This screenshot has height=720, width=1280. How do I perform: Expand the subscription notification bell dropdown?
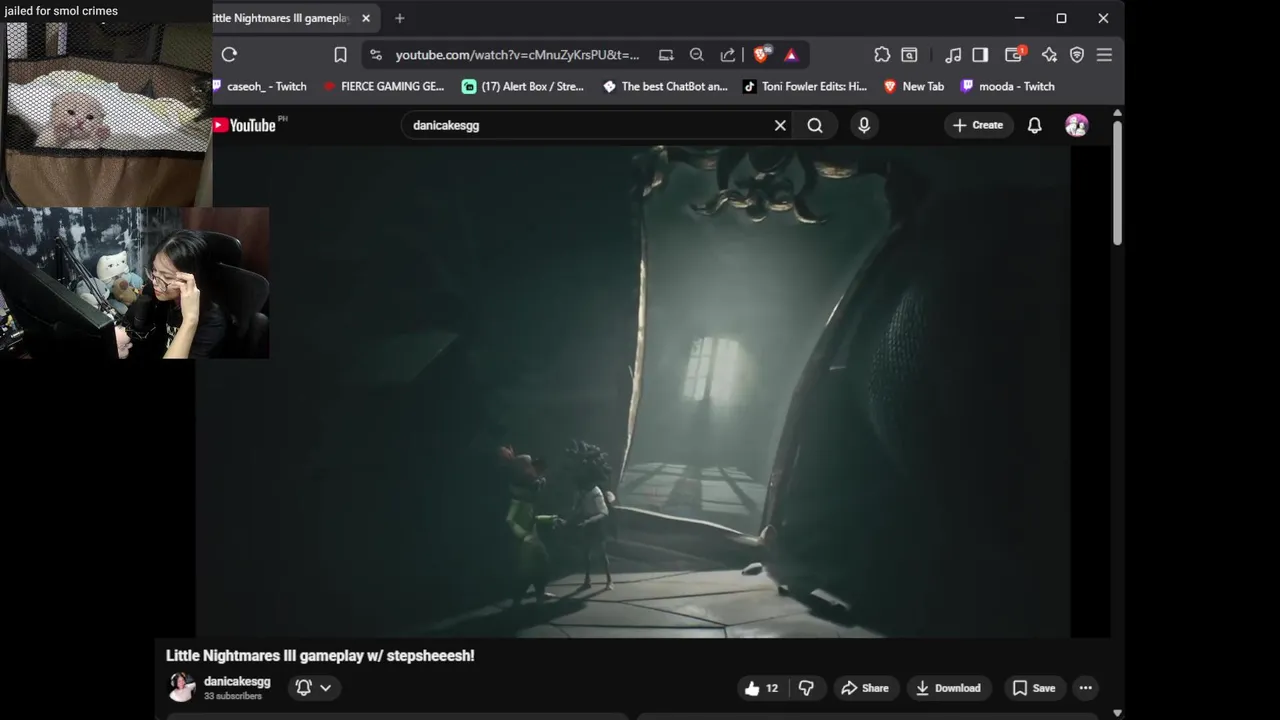click(314, 687)
